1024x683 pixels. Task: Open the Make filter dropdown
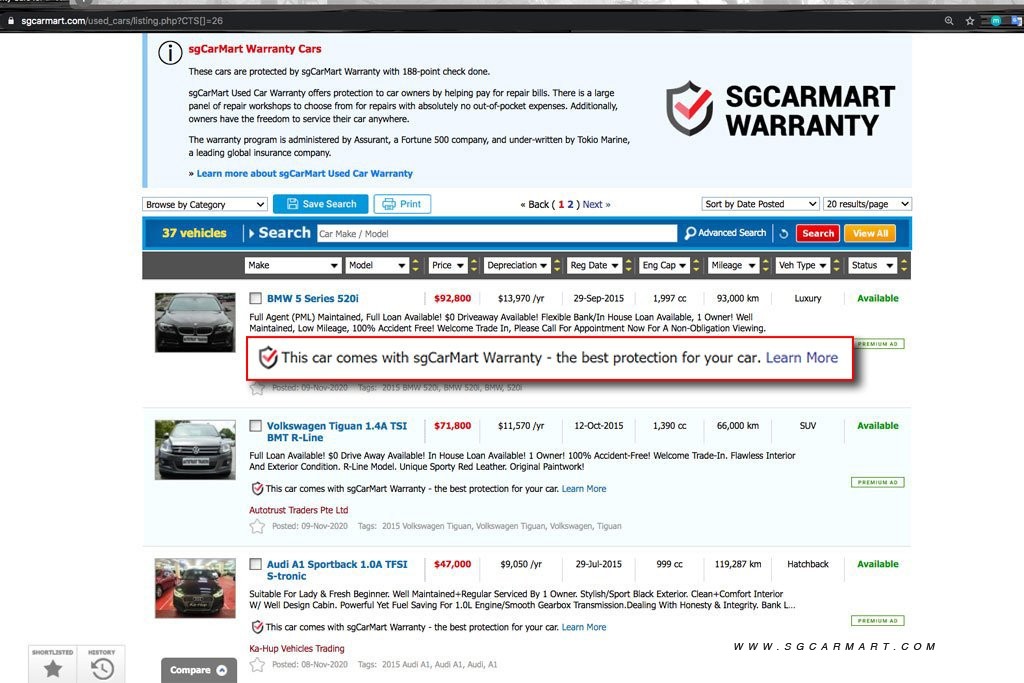[x=293, y=265]
